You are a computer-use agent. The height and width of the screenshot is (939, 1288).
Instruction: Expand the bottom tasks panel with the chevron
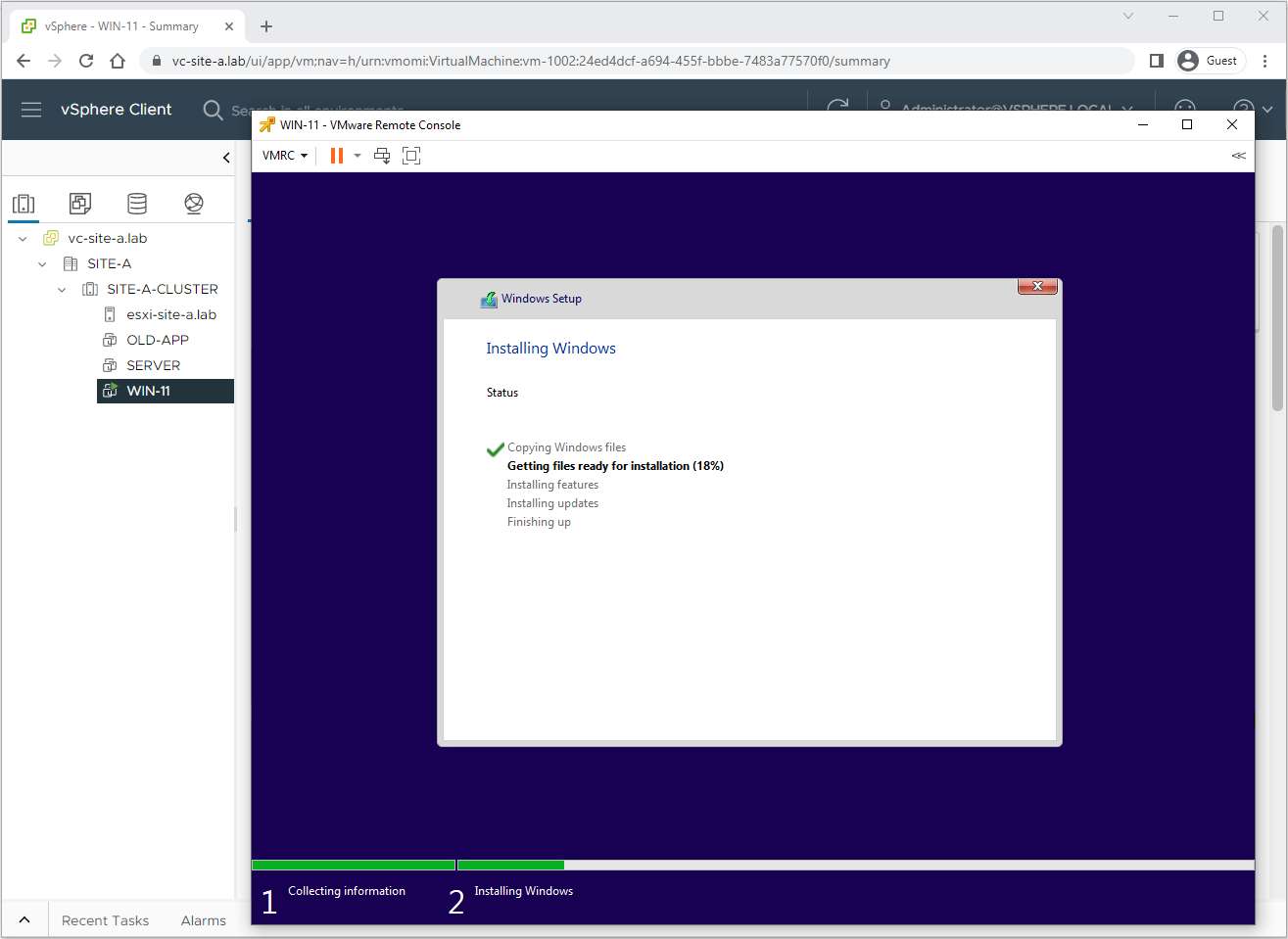click(x=24, y=920)
